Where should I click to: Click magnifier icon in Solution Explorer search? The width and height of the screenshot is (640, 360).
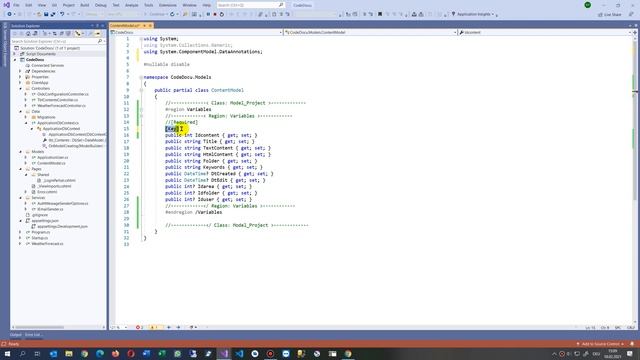(x=100, y=41)
